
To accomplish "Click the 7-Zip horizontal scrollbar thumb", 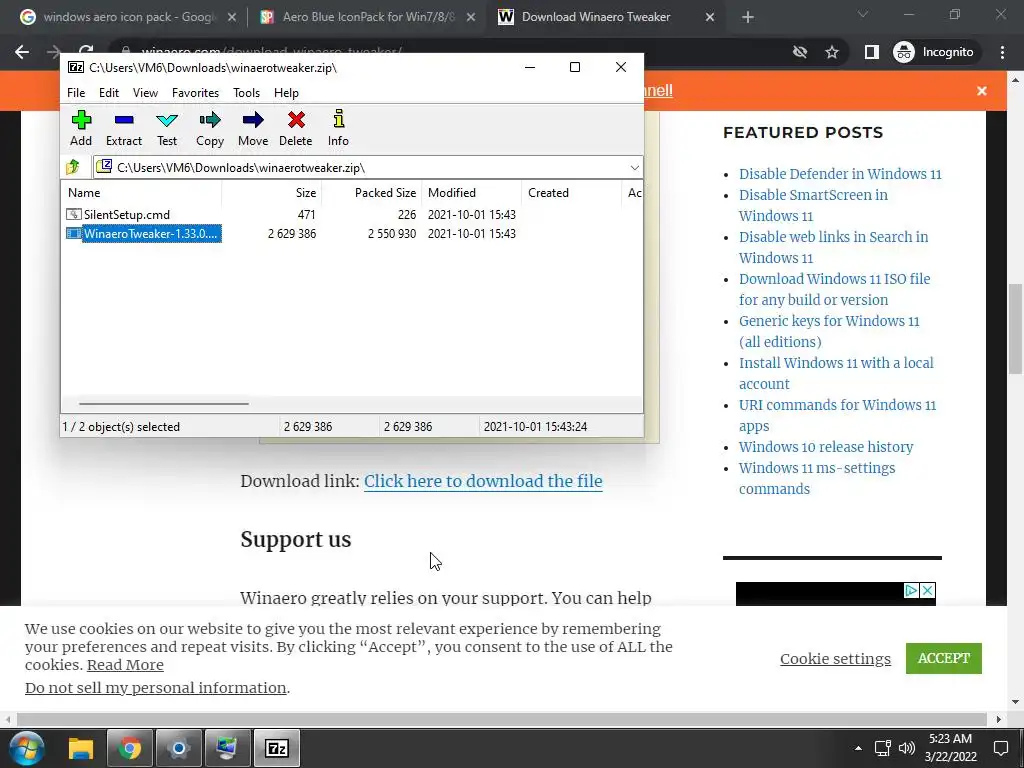I will click(163, 404).
